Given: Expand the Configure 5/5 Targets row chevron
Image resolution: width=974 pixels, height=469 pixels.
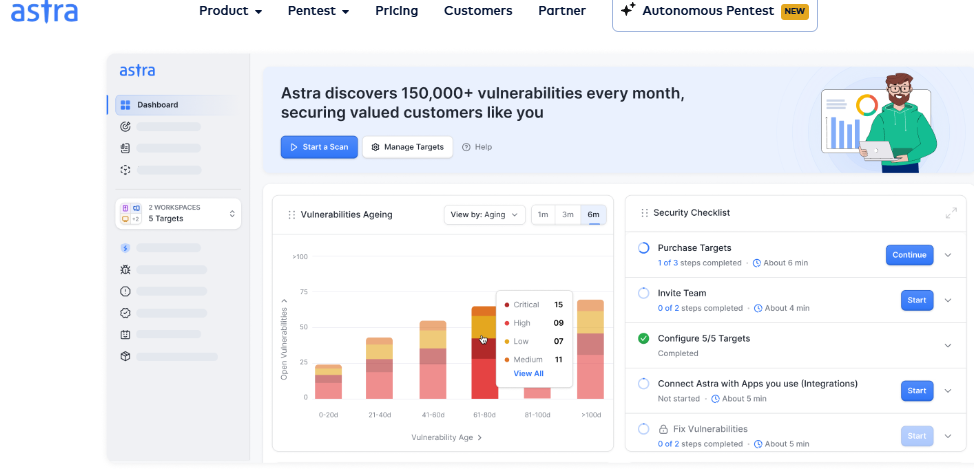Looking at the screenshot, I should (948, 346).
